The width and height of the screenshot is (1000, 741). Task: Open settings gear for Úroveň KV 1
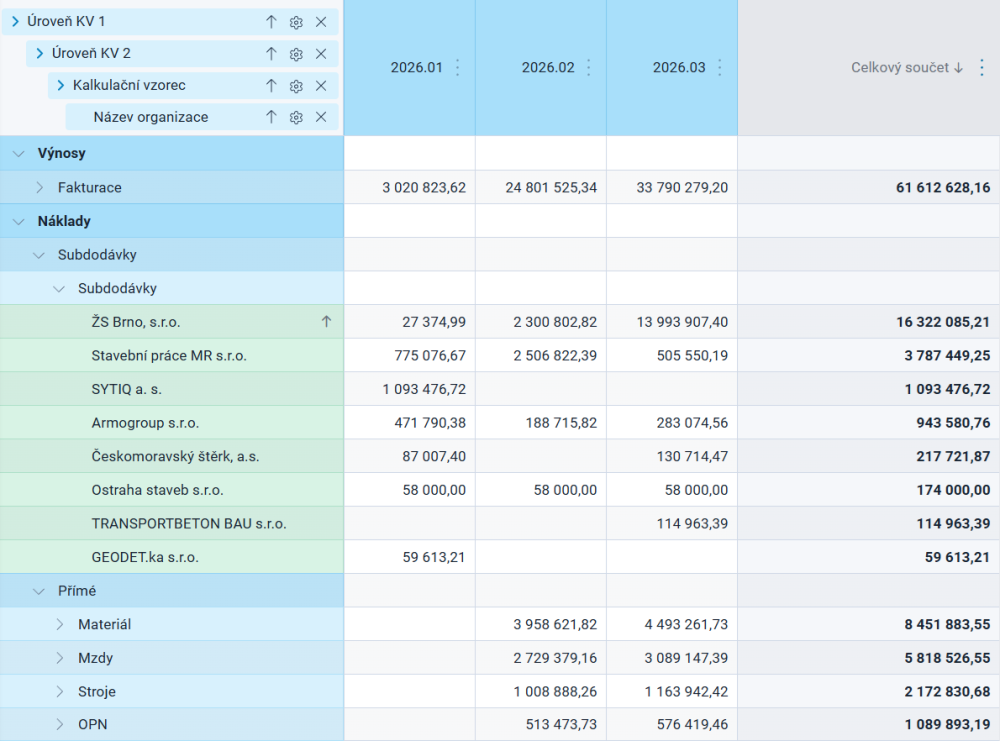pyautogui.click(x=296, y=22)
